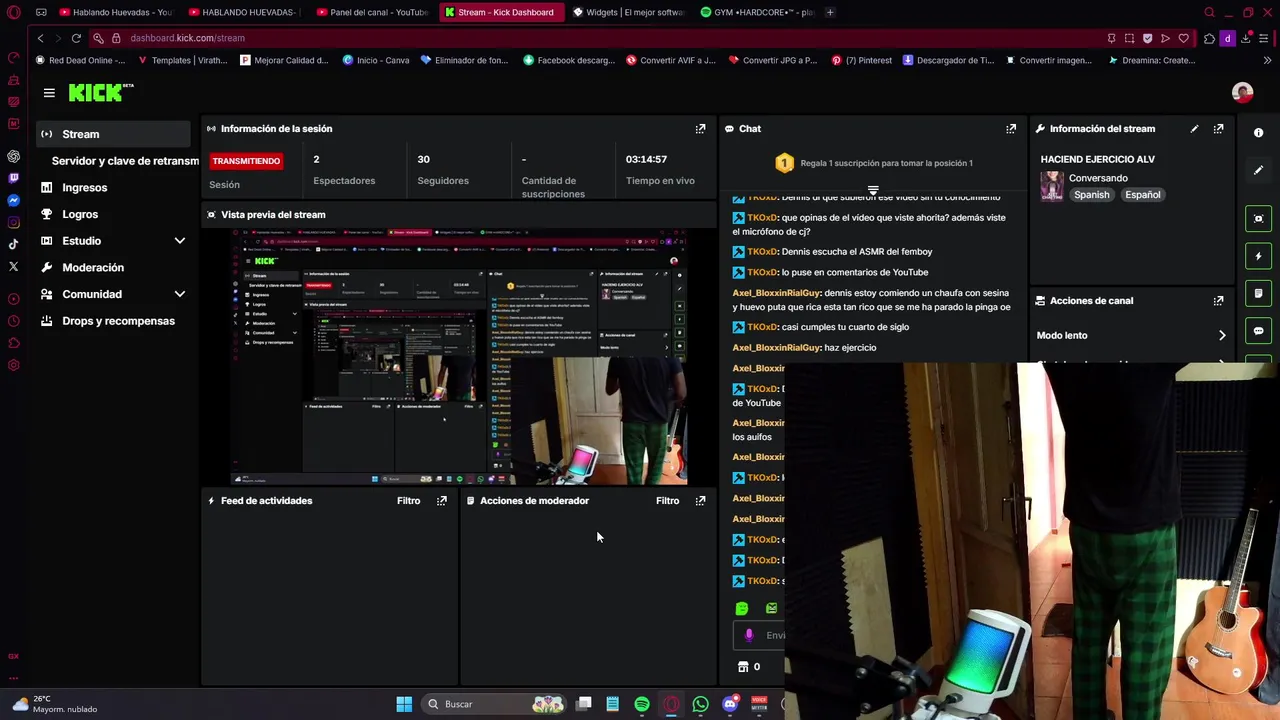This screenshot has height=720, width=1280.
Task: Open the profile avatar menu
Action: point(1242,93)
